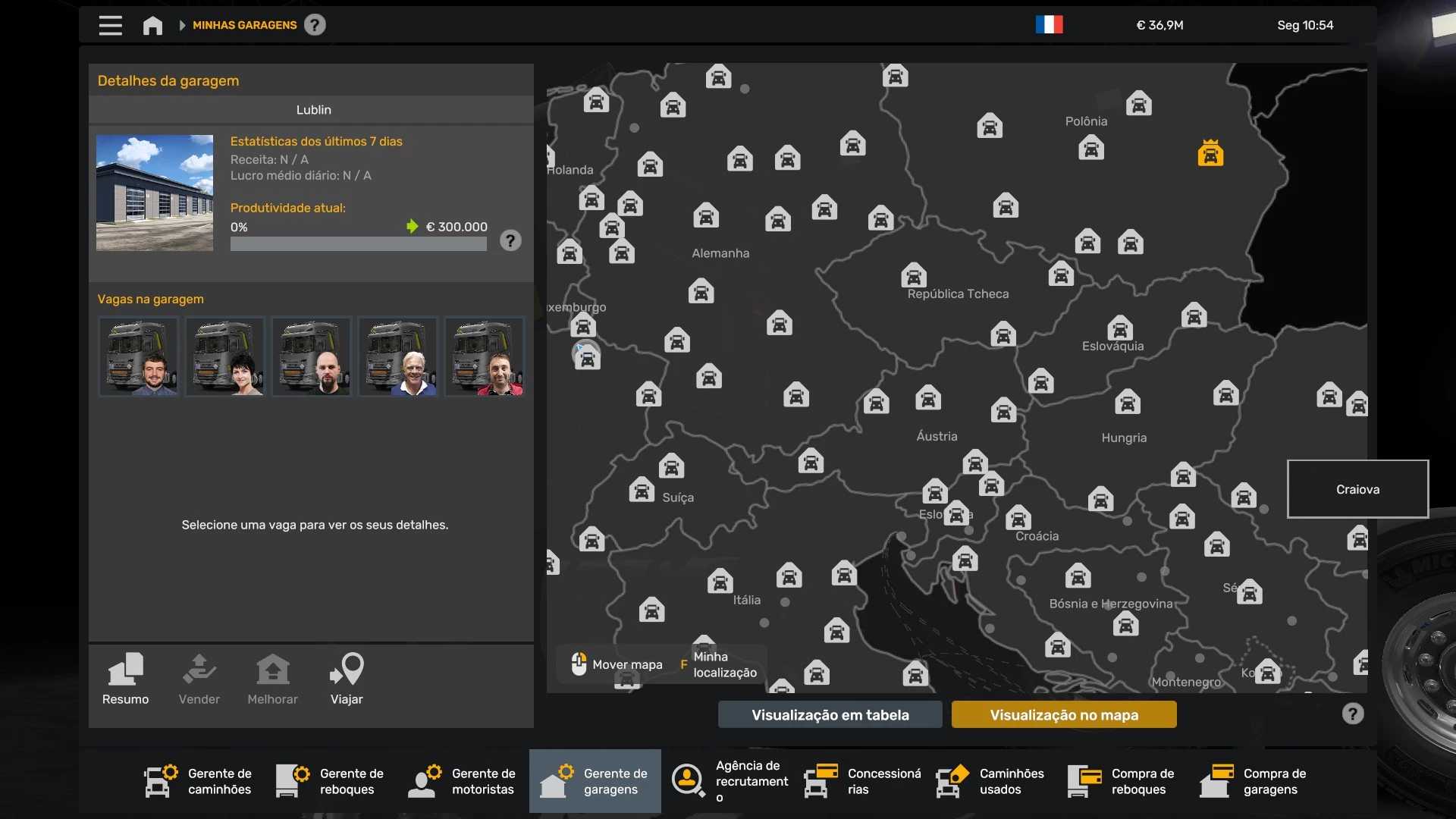The image size is (1456, 819).
Task: Click the productivity progress bar
Action: click(x=358, y=244)
